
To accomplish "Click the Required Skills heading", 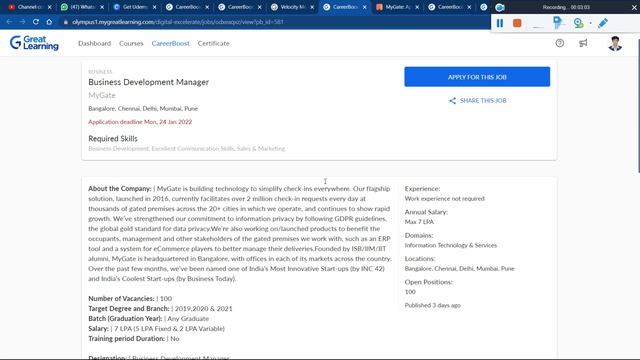I will (x=113, y=139).
